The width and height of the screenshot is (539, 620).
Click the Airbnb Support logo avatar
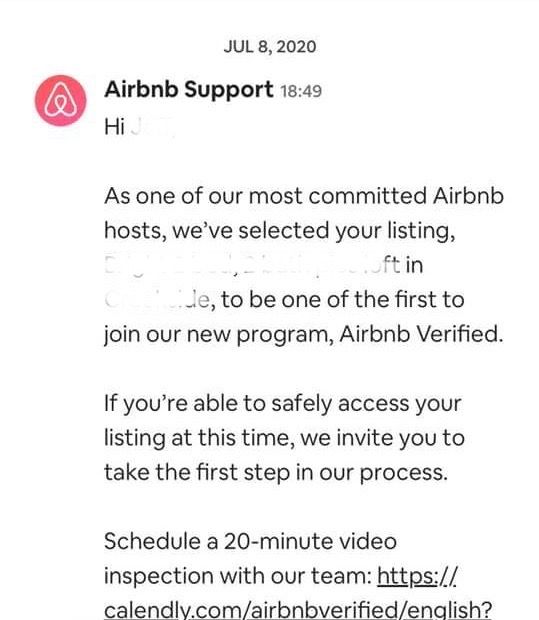61,100
